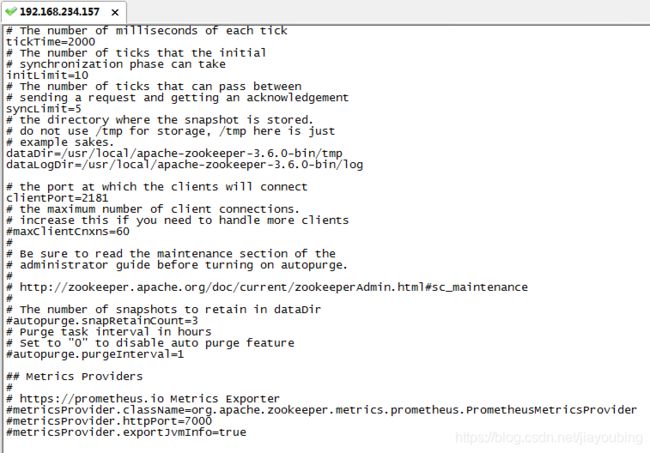
Task: Click the green connected checkmark icon
Action: [11, 12]
